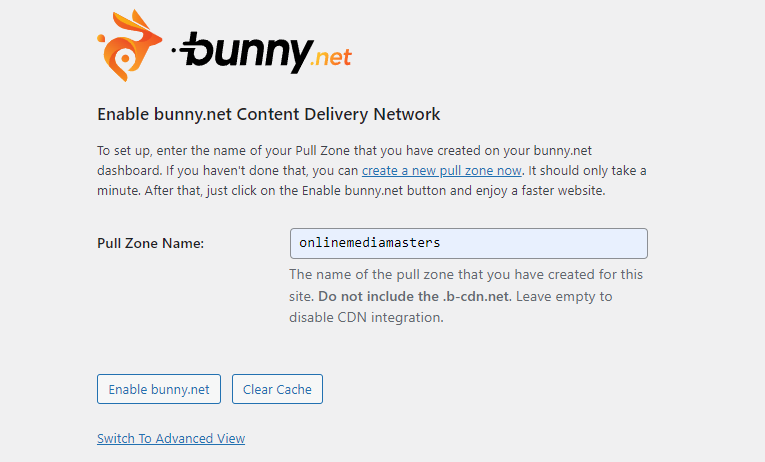This screenshot has height=462, width=765.
Task: Click the word dashboard in the intro text
Action: click(129, 171)
